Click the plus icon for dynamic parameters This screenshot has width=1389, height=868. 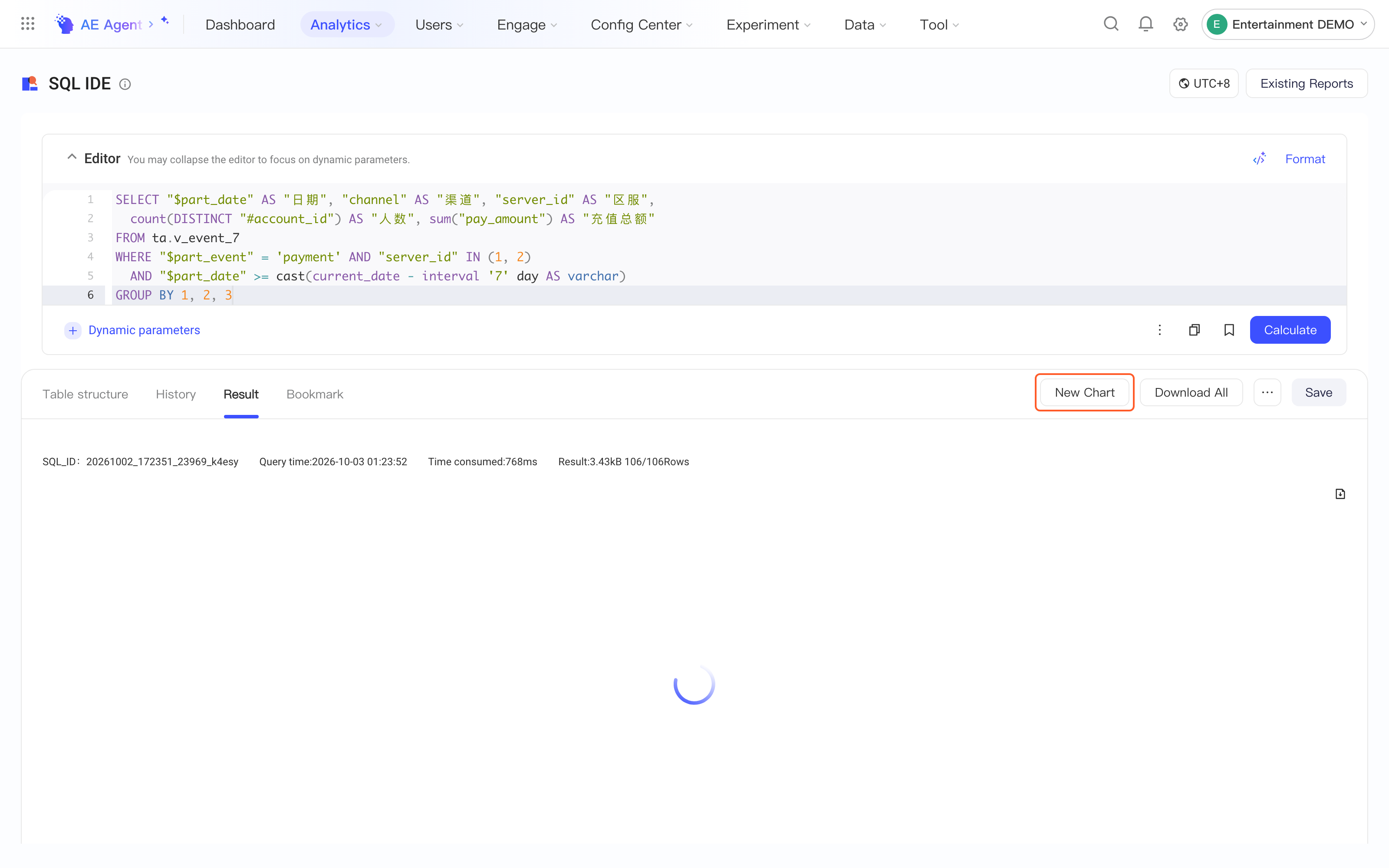point(73,330)
